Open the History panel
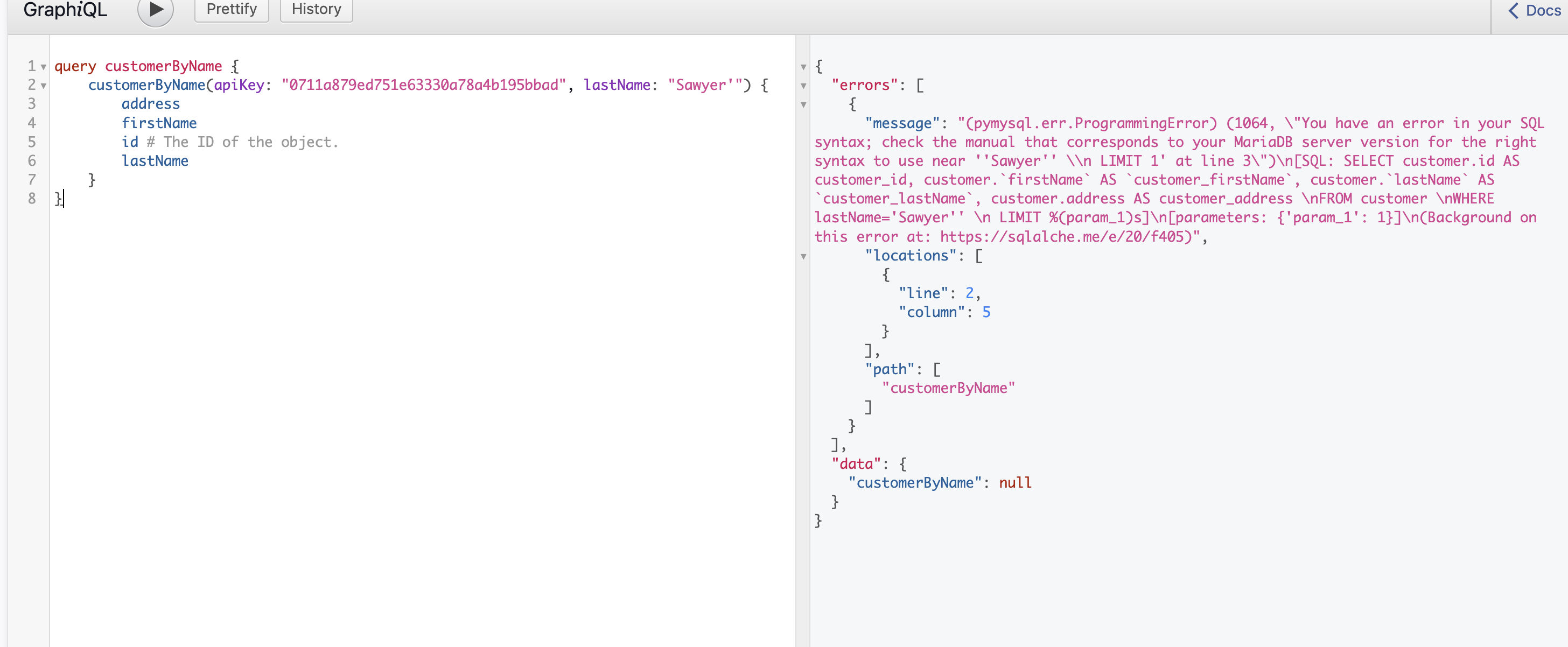Viewport: 1568px width, 647px height. pyautogui.click(x=316, y=9)
